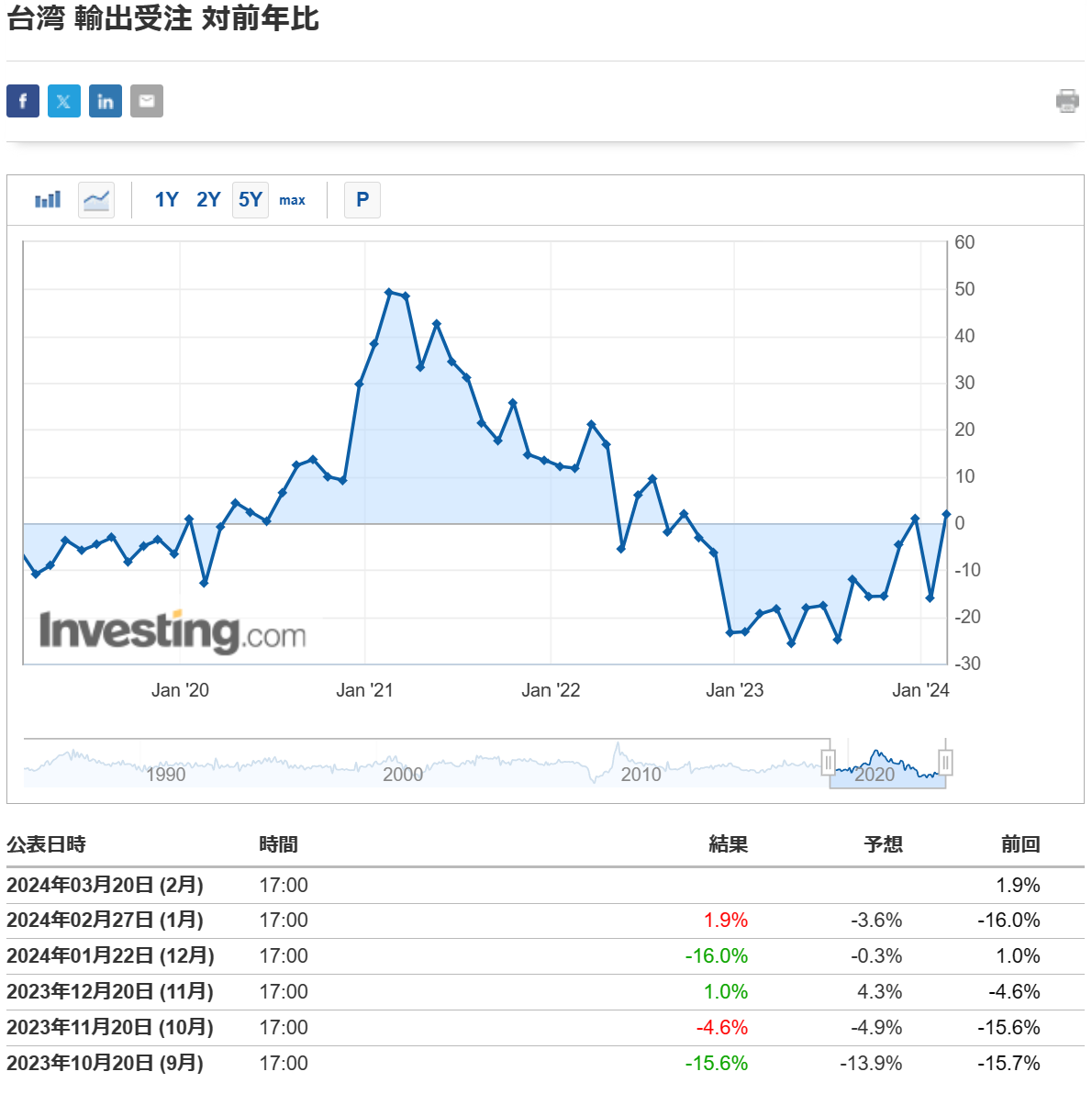Image resolution: width=1092 pixels, height=1094 pixels.
Task: Click 1990 on the navigator timeline
Action: click(165, 774)
